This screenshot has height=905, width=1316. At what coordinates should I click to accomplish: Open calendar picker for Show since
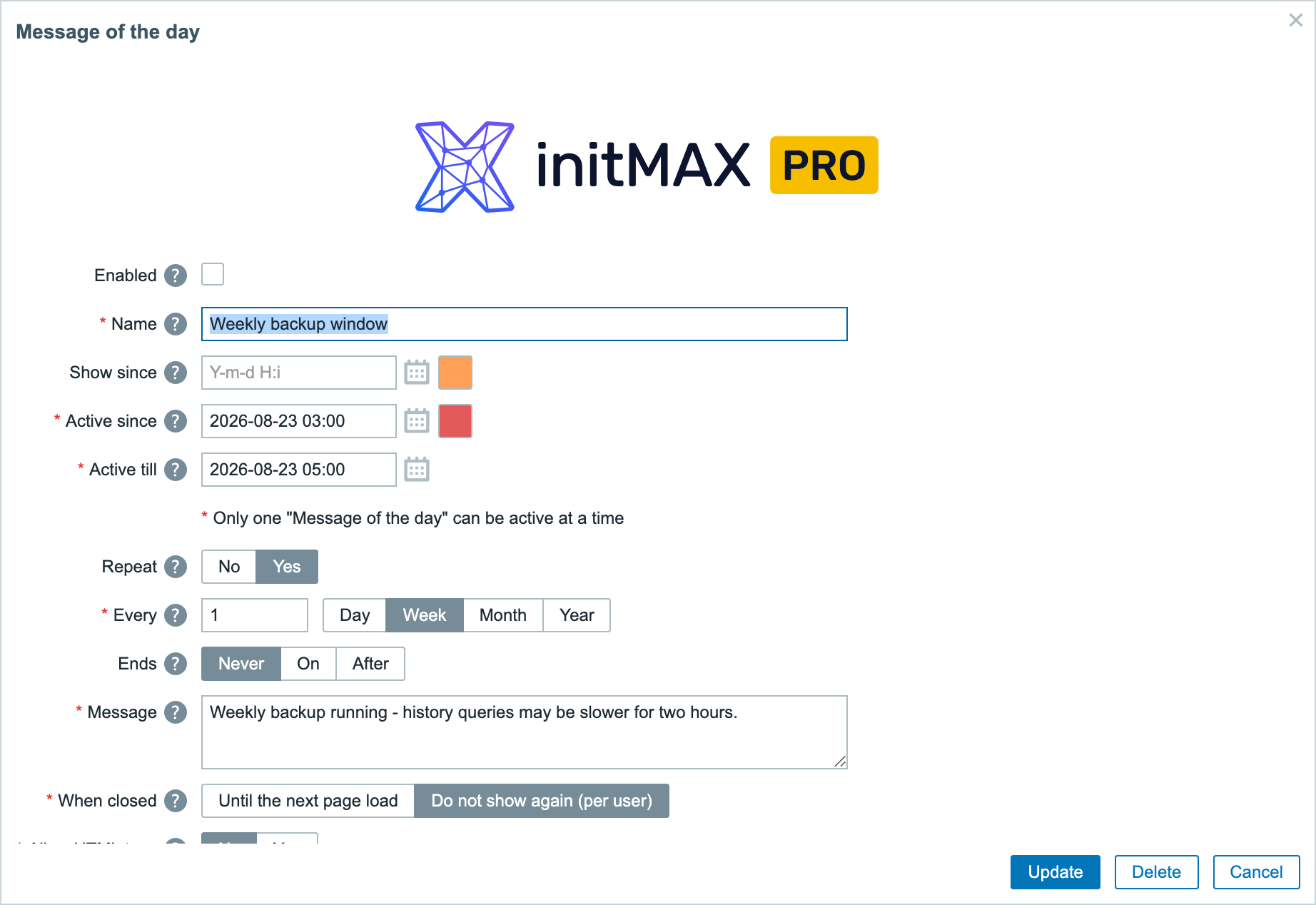pos(417,373)
